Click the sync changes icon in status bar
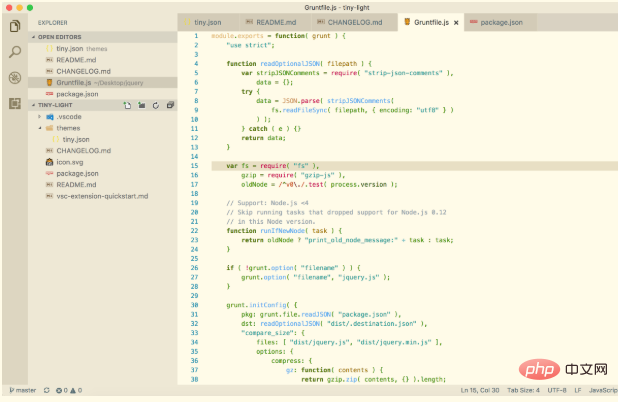 click(x=47, y=390)
